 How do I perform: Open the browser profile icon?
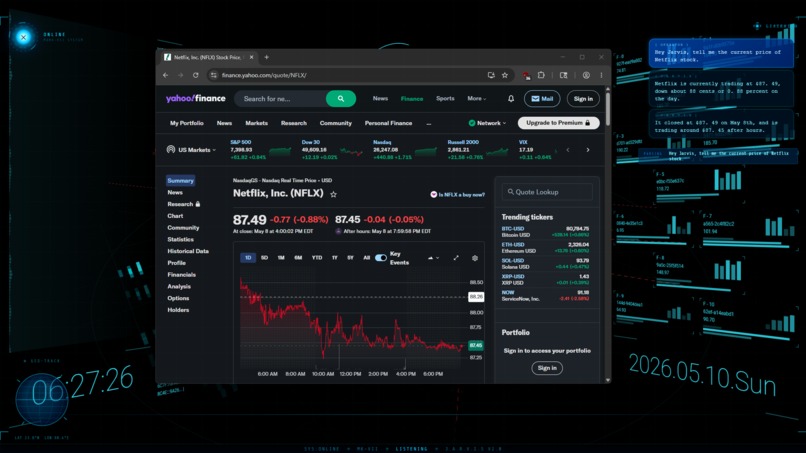(x=586, y=75)
